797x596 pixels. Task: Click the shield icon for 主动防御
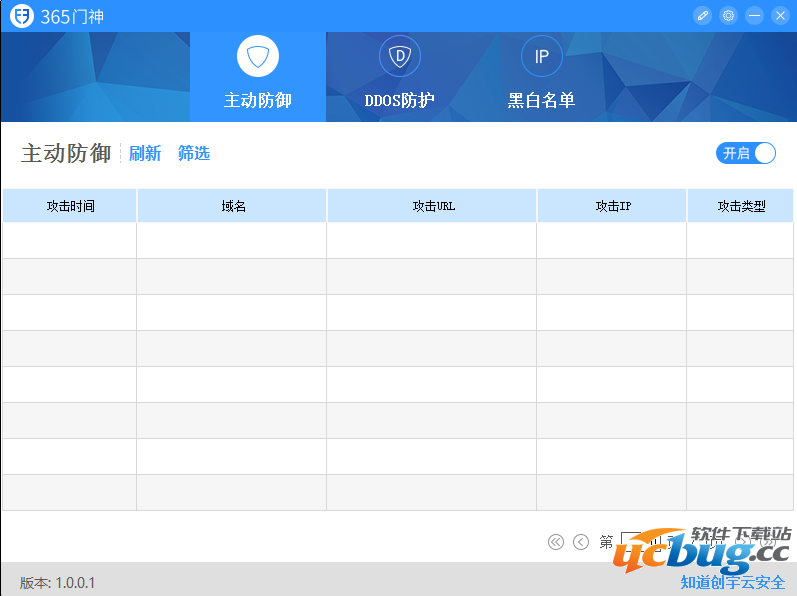coord(258,56)
